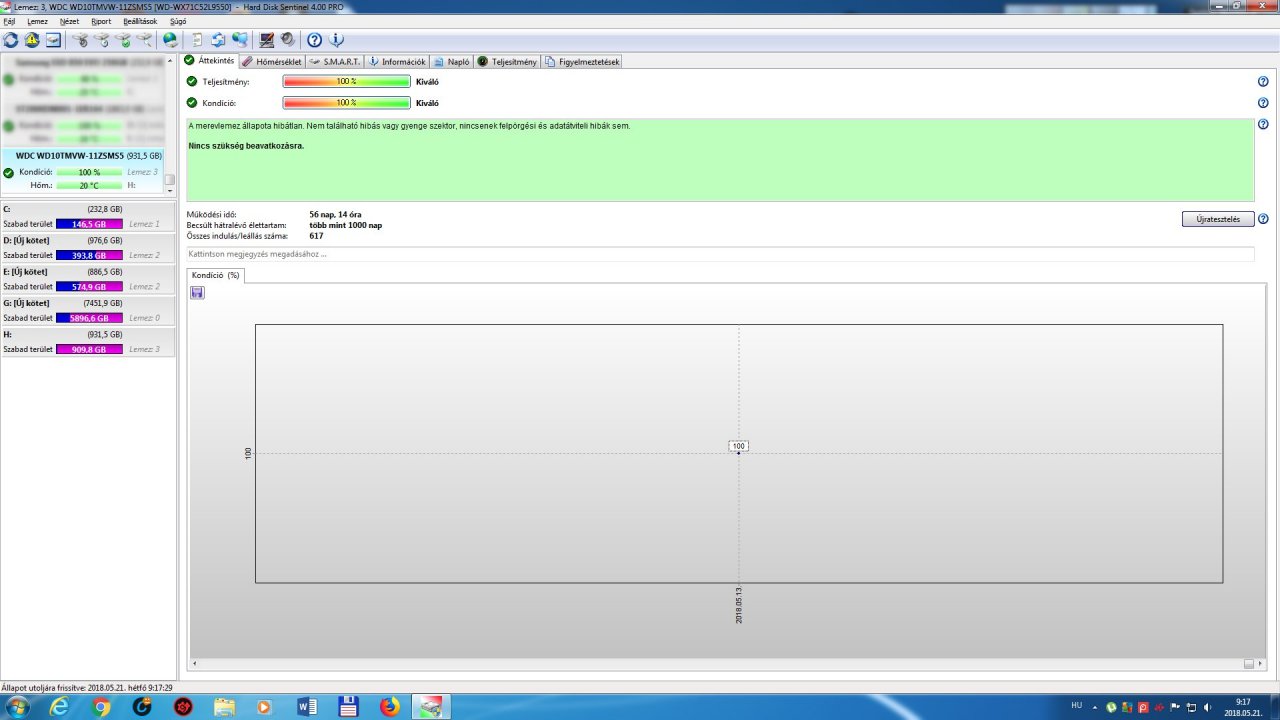This screenshot has width=1280, height=720.
Task: Click the disk with clock toolbar icon
Action: pos(101,40)
